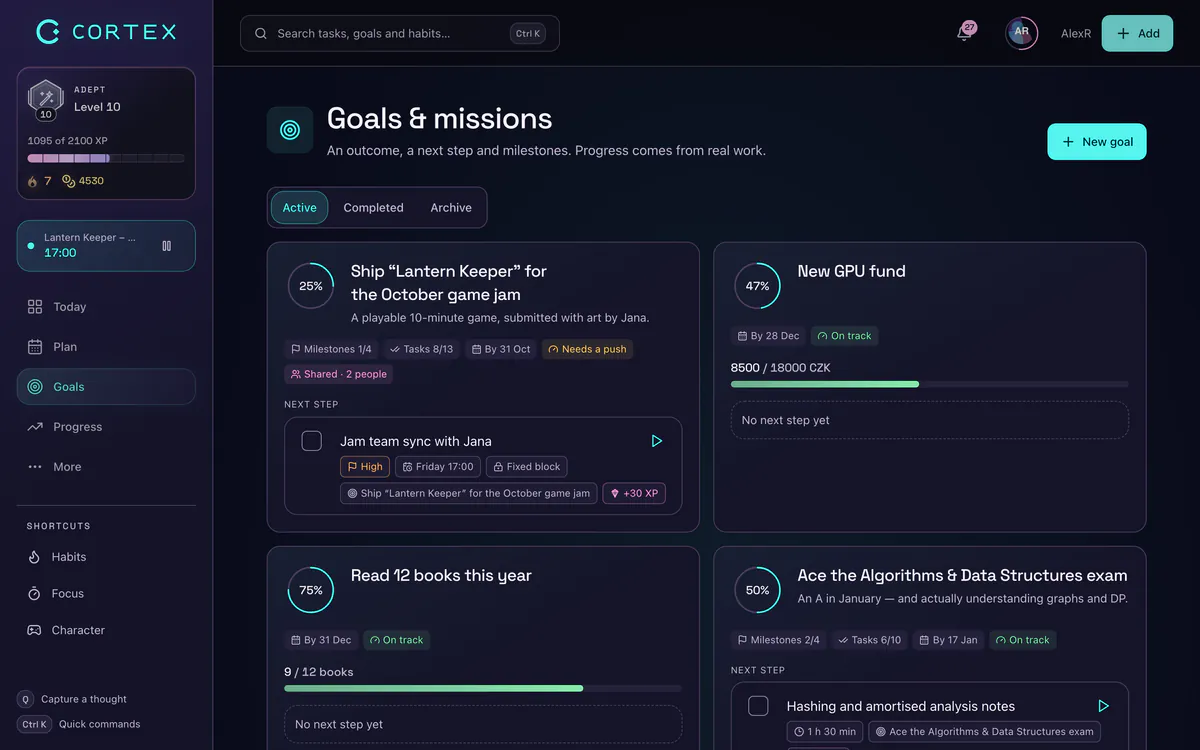Click No next step yet in Read 12 books

(483, 724)
